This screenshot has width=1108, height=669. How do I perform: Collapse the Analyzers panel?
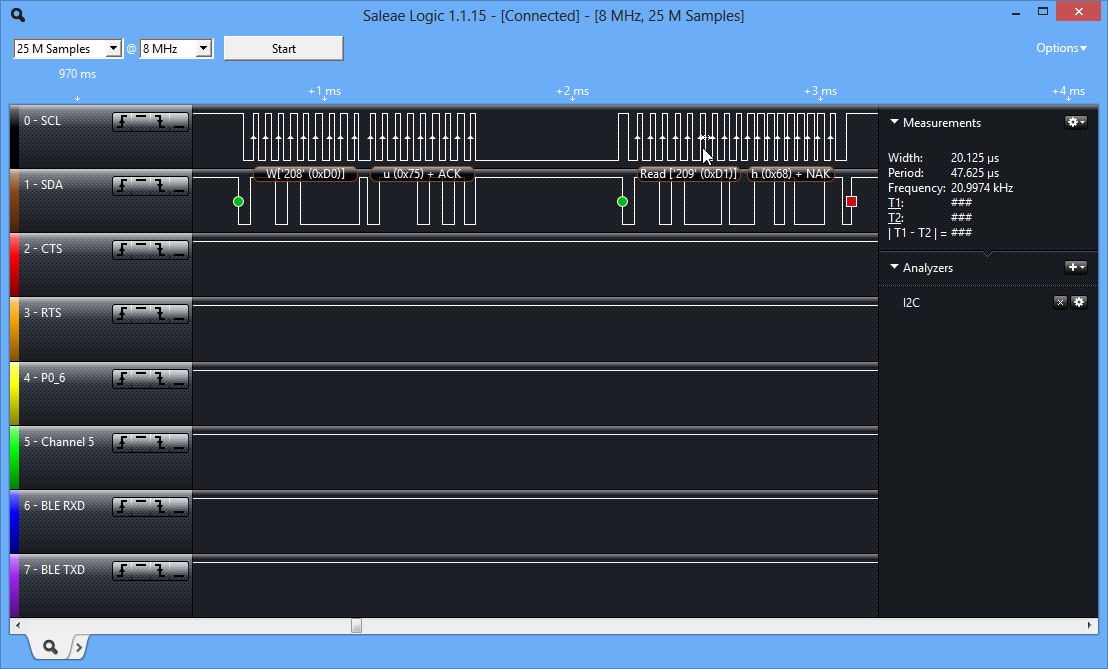click(894, 267)
